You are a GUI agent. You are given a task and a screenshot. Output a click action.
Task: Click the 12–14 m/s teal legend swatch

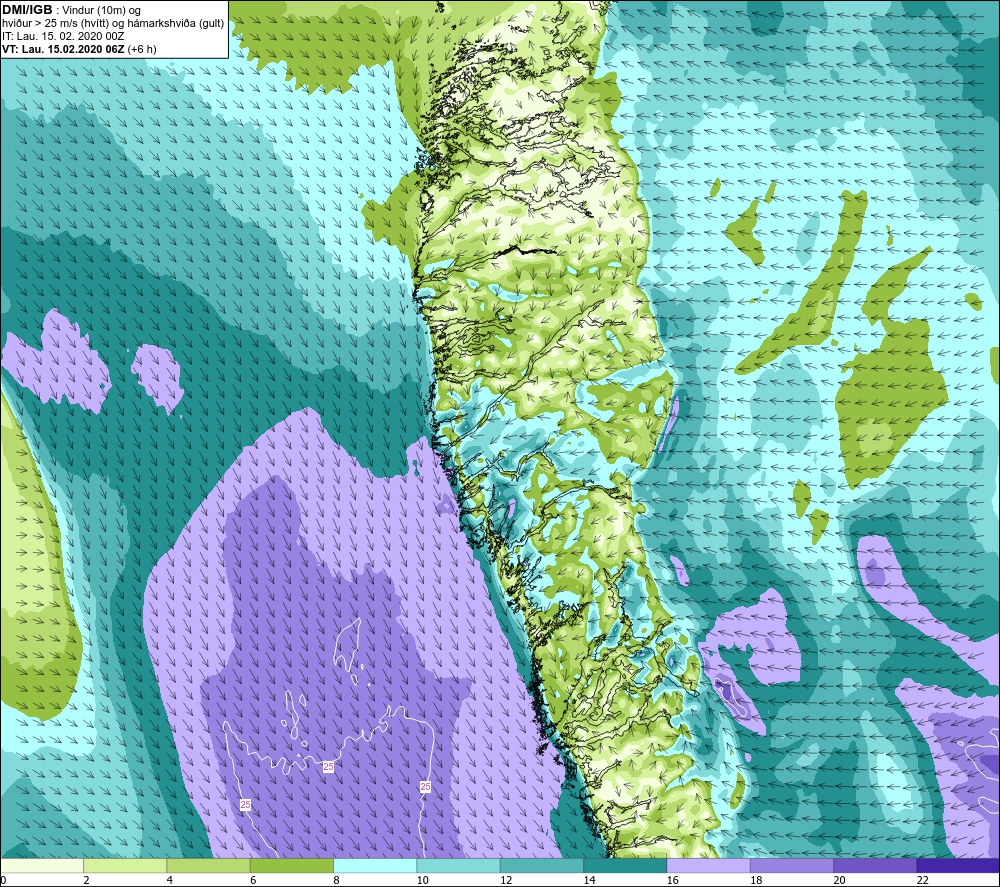[541, 865]
